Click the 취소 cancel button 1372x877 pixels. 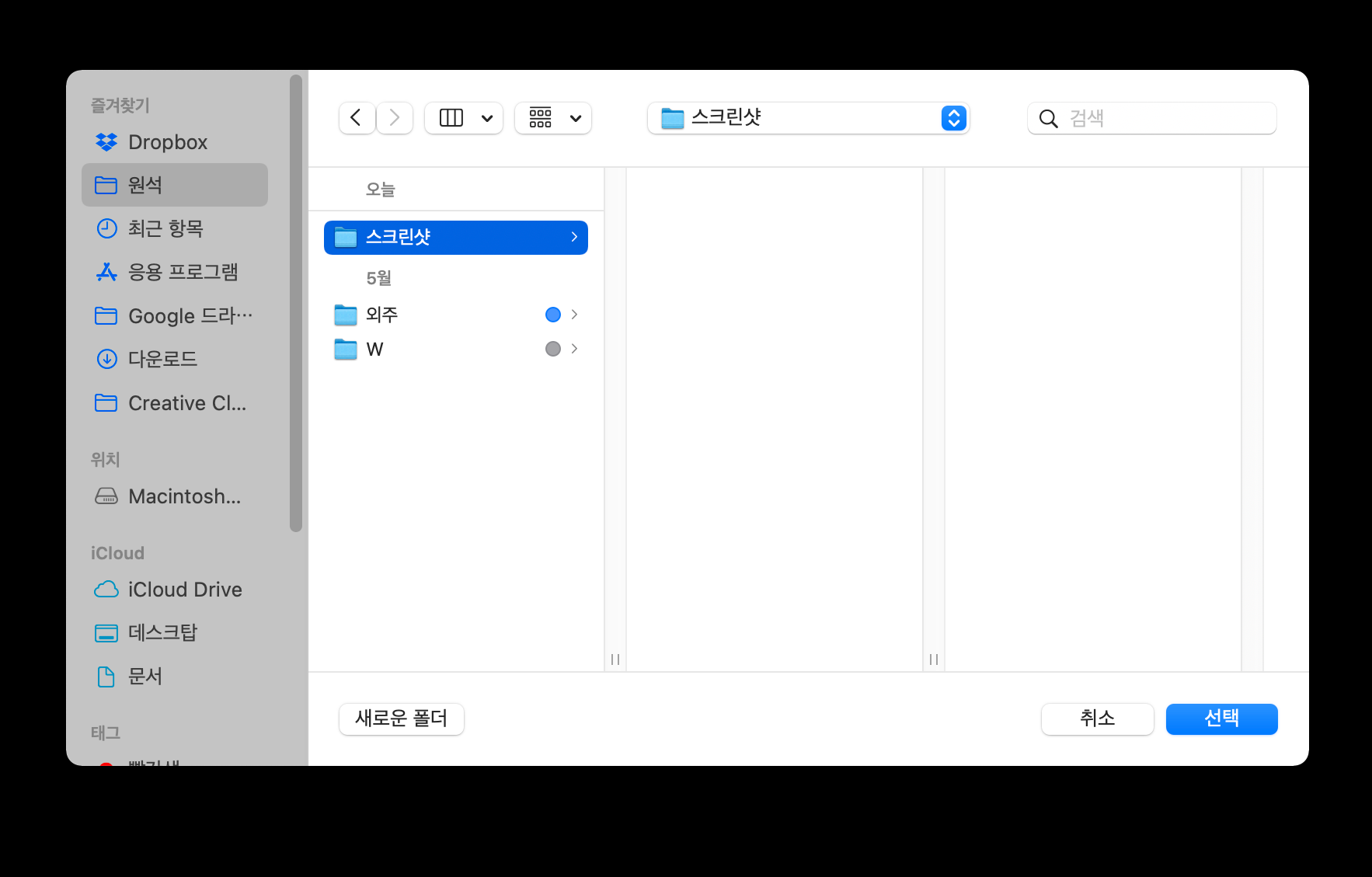coord(1098,719)
